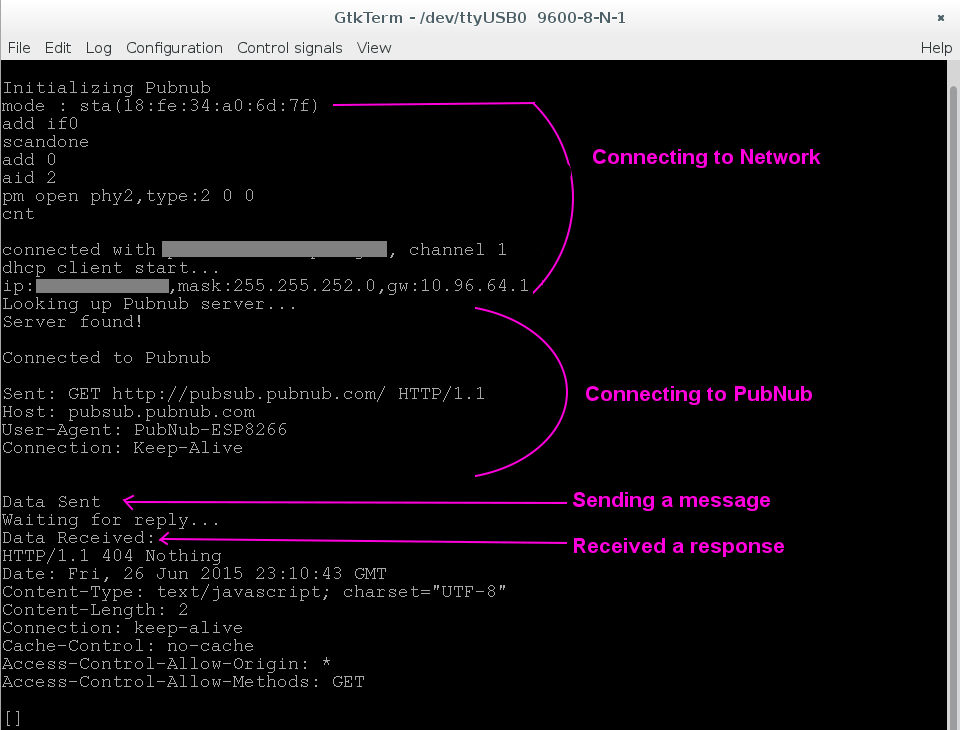960x730 pixels.
Task: Click the '[]' response body line
Action: 13,718
